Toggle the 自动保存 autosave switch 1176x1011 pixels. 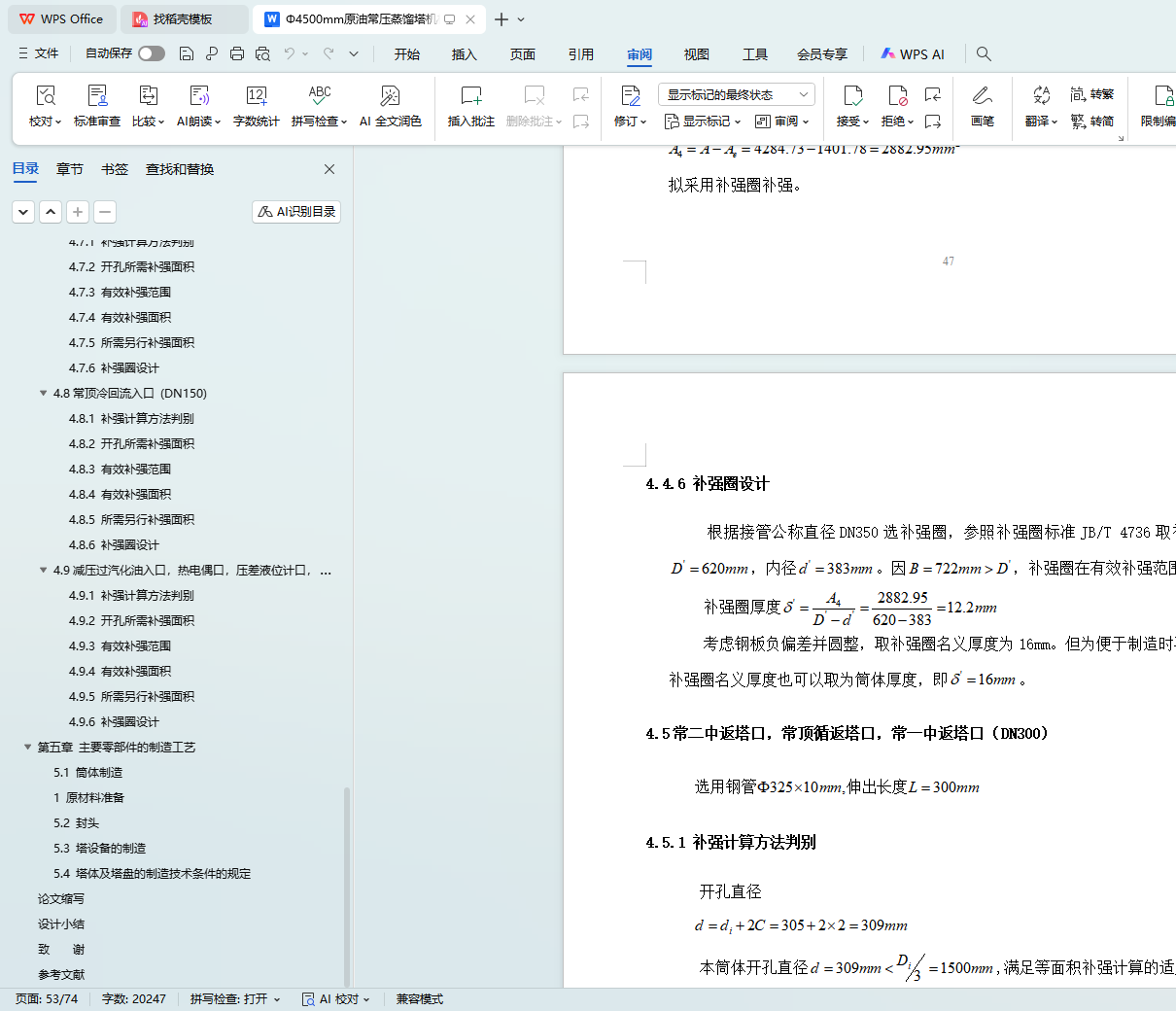[151, 53]
